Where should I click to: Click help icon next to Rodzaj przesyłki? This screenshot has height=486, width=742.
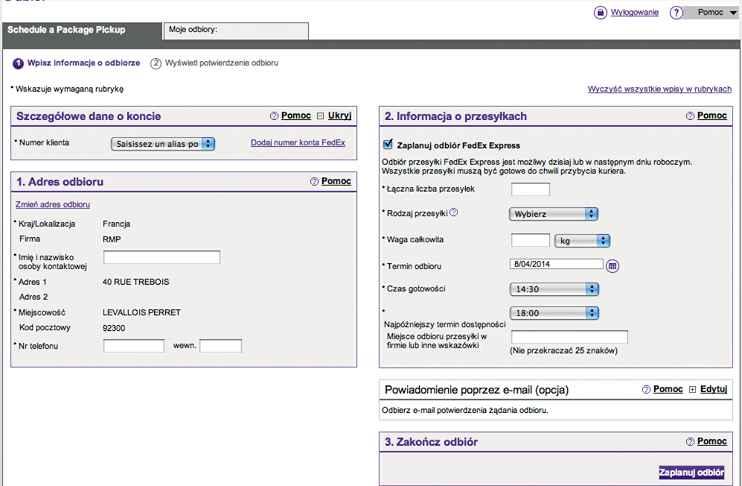(x=453, y=212)
